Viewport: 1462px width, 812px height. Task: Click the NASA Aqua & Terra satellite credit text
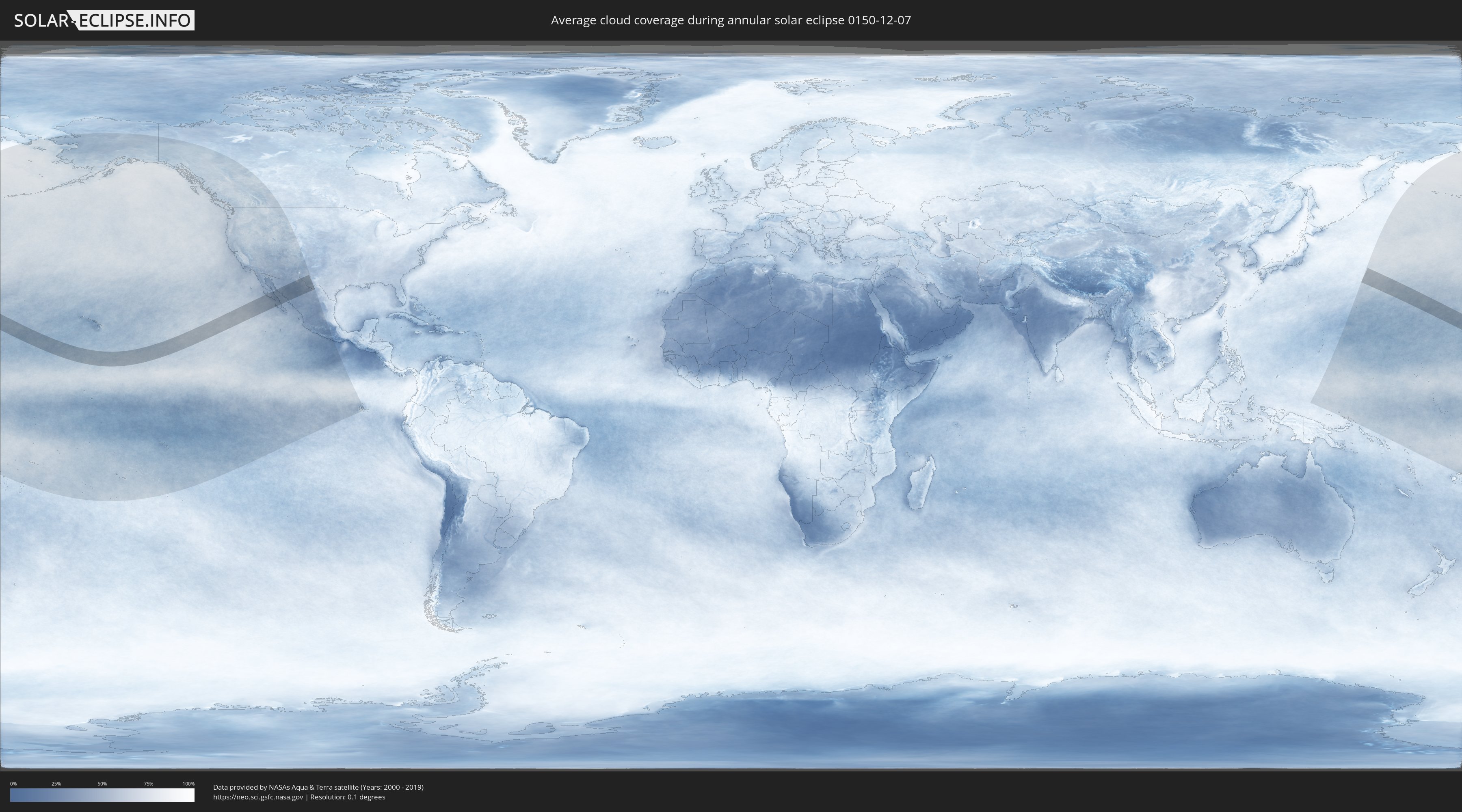pos(318,787)
